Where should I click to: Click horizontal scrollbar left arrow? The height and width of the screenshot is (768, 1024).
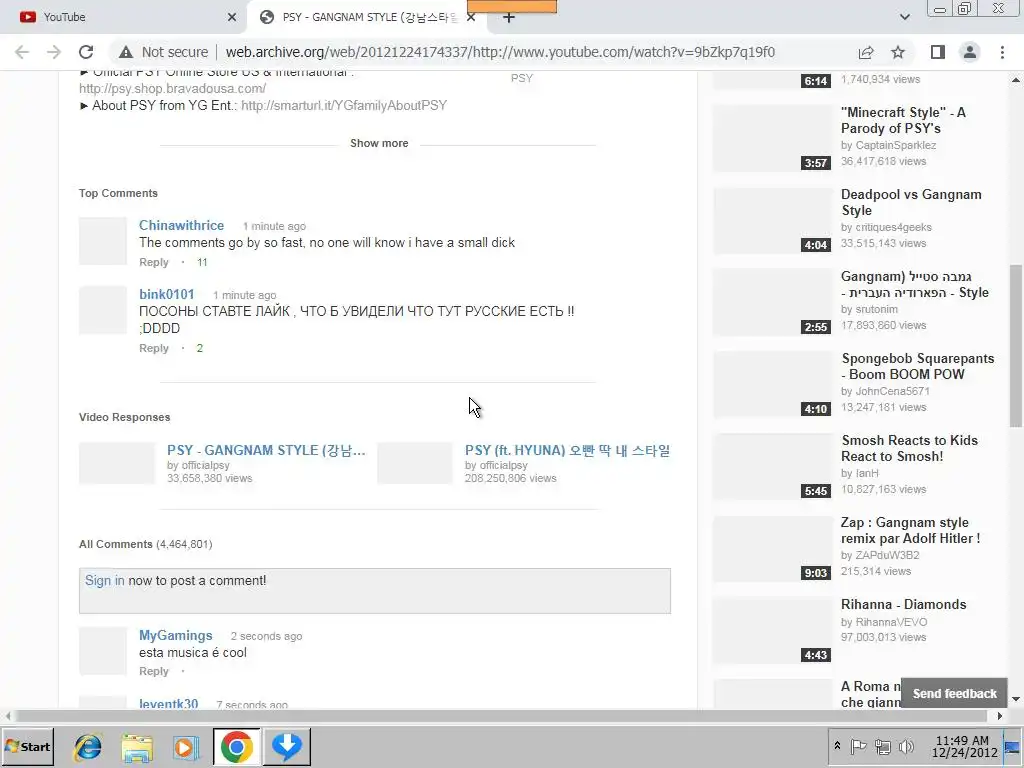(8, 716)
